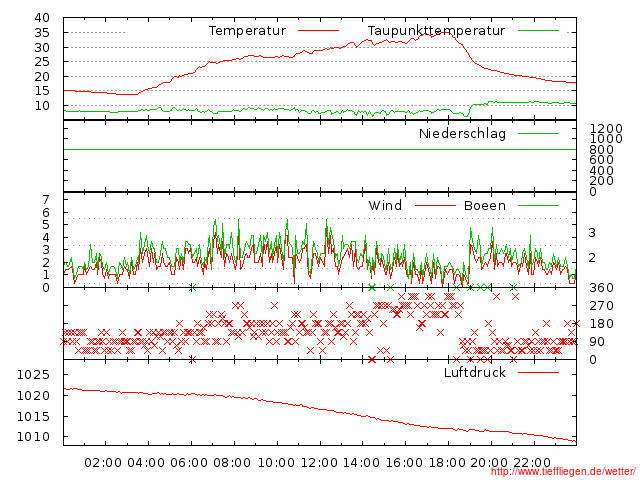640x480 pixels.
Task: Click the 14:00 time axis label
Action: [x=361, y=463]
